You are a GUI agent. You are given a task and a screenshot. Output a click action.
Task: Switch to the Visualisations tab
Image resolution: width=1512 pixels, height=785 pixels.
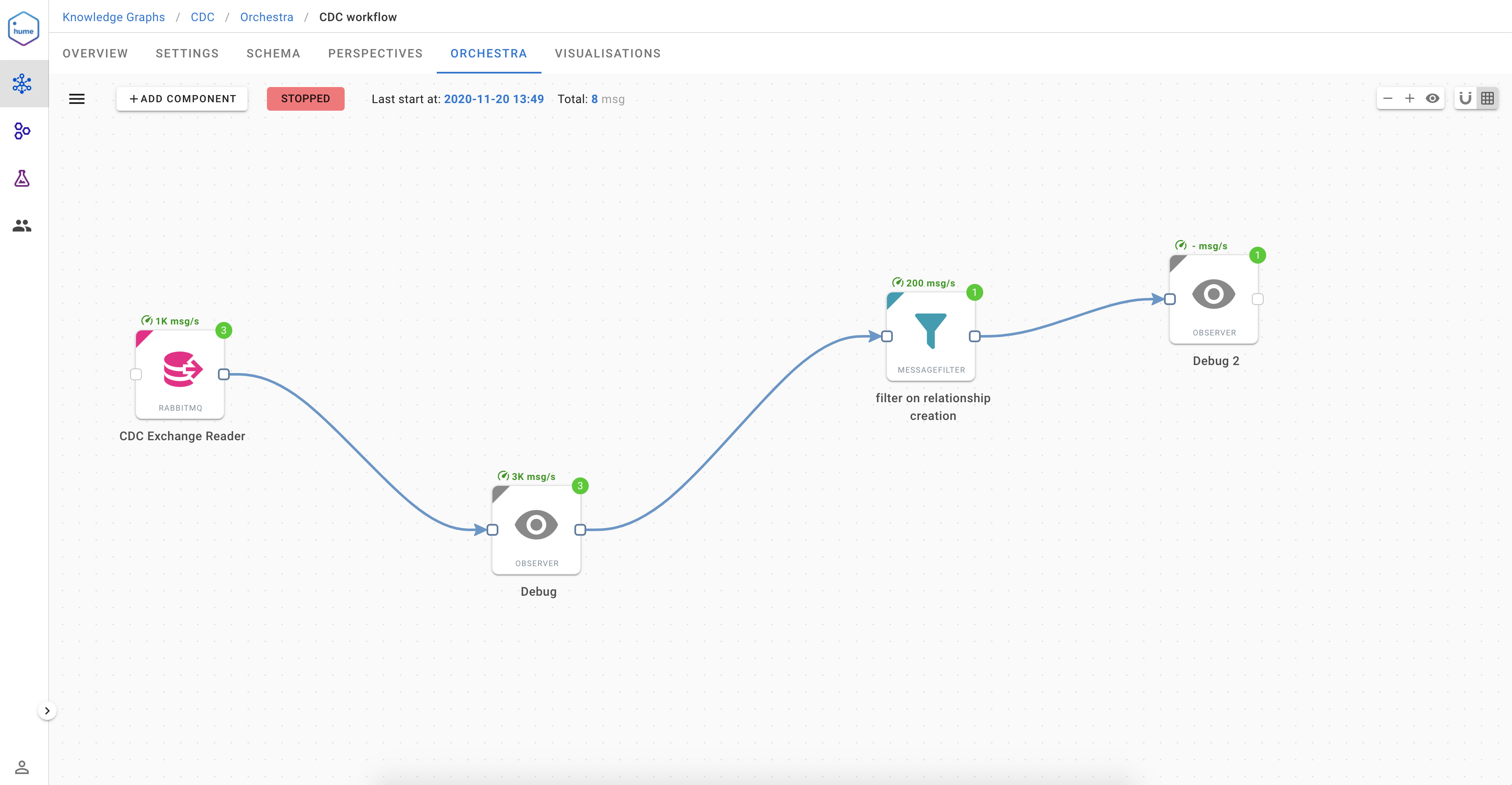click(607, 53)
